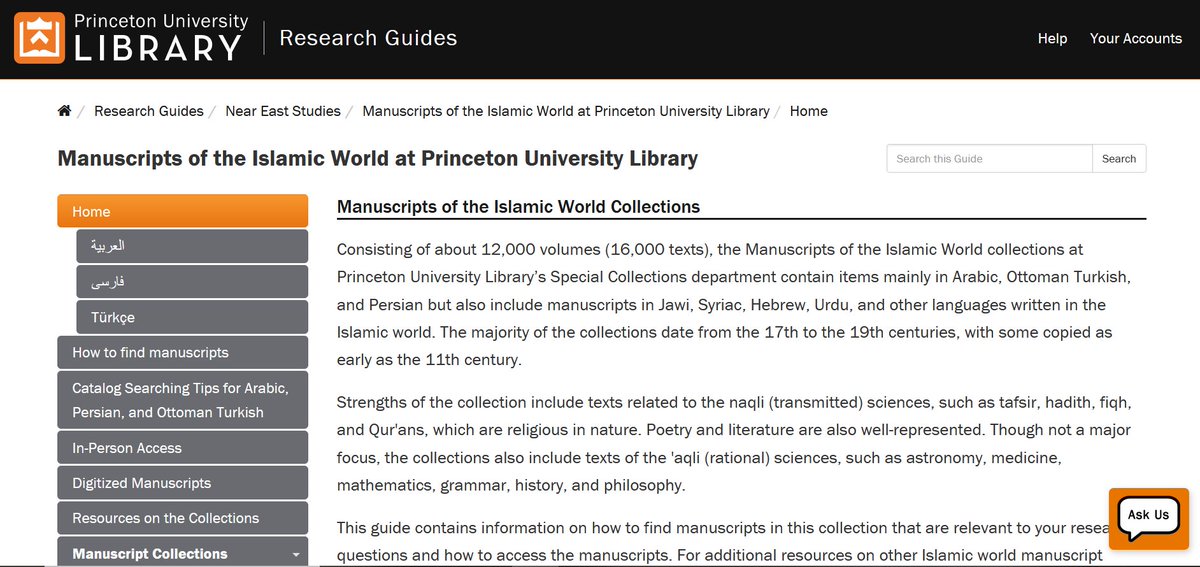1200x567 pixels.
Task: Open Resources on the Collections page
Action: (x=183, y=518)
